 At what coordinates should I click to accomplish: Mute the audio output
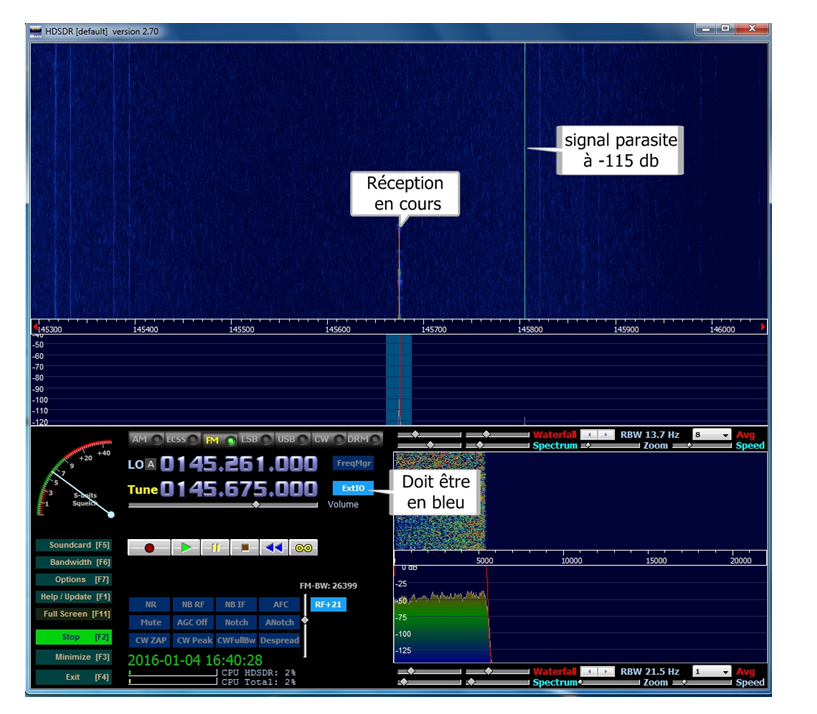point(149,622)
